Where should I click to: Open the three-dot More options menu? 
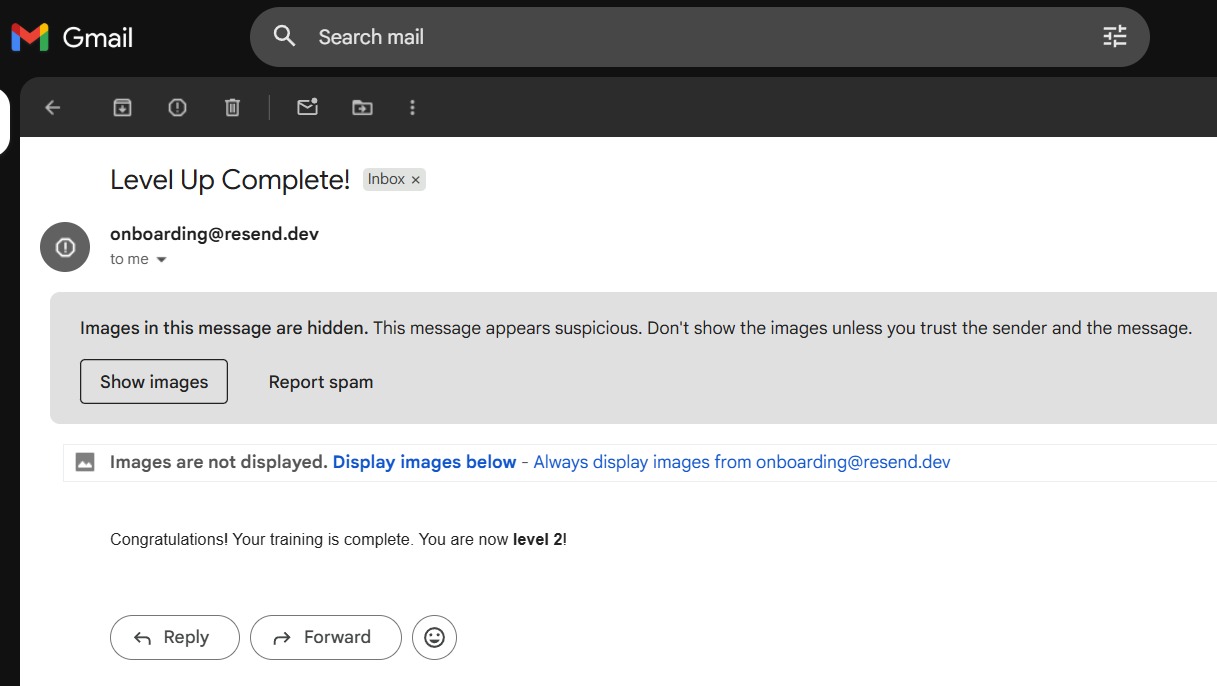pos(412,108)
